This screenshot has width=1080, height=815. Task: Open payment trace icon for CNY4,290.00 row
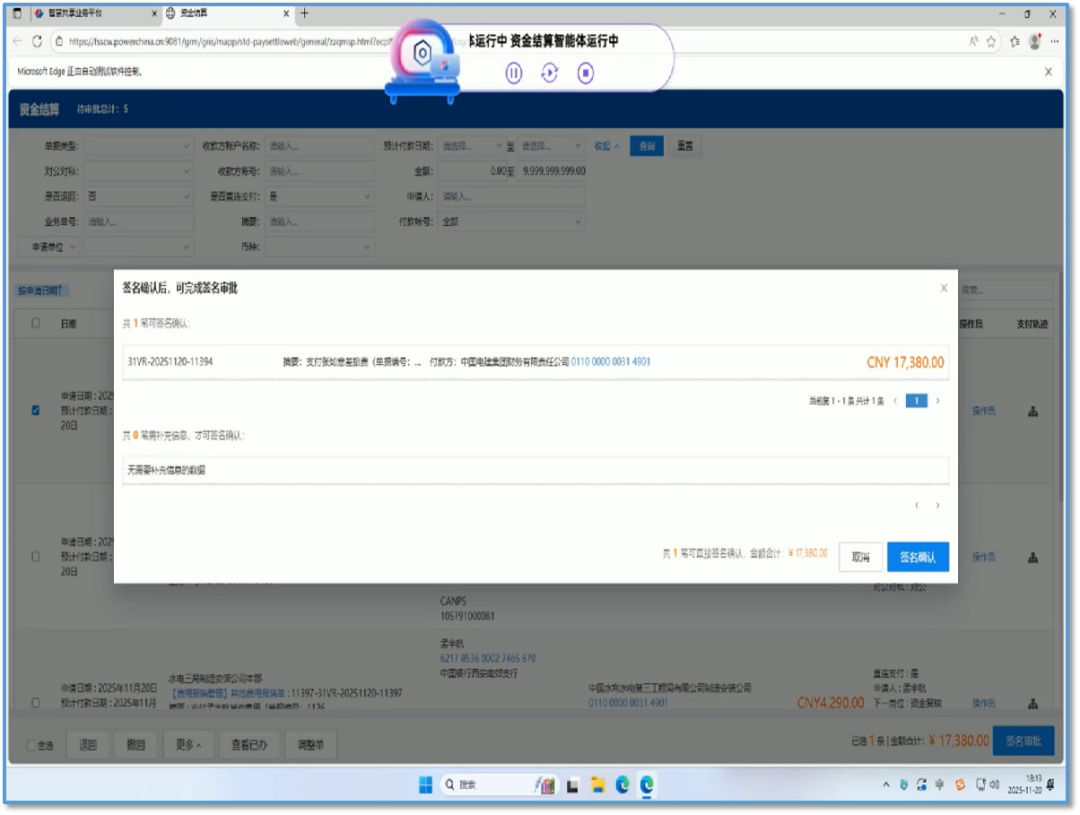pyautogui.click(x=1032, y=703)
